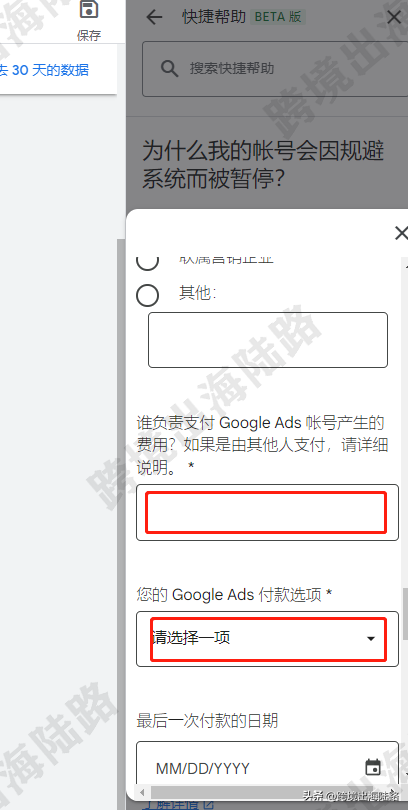This screenshot has width=408, height=810.
Task: Click the BETA 版 badge
Action: pos(278,17)
